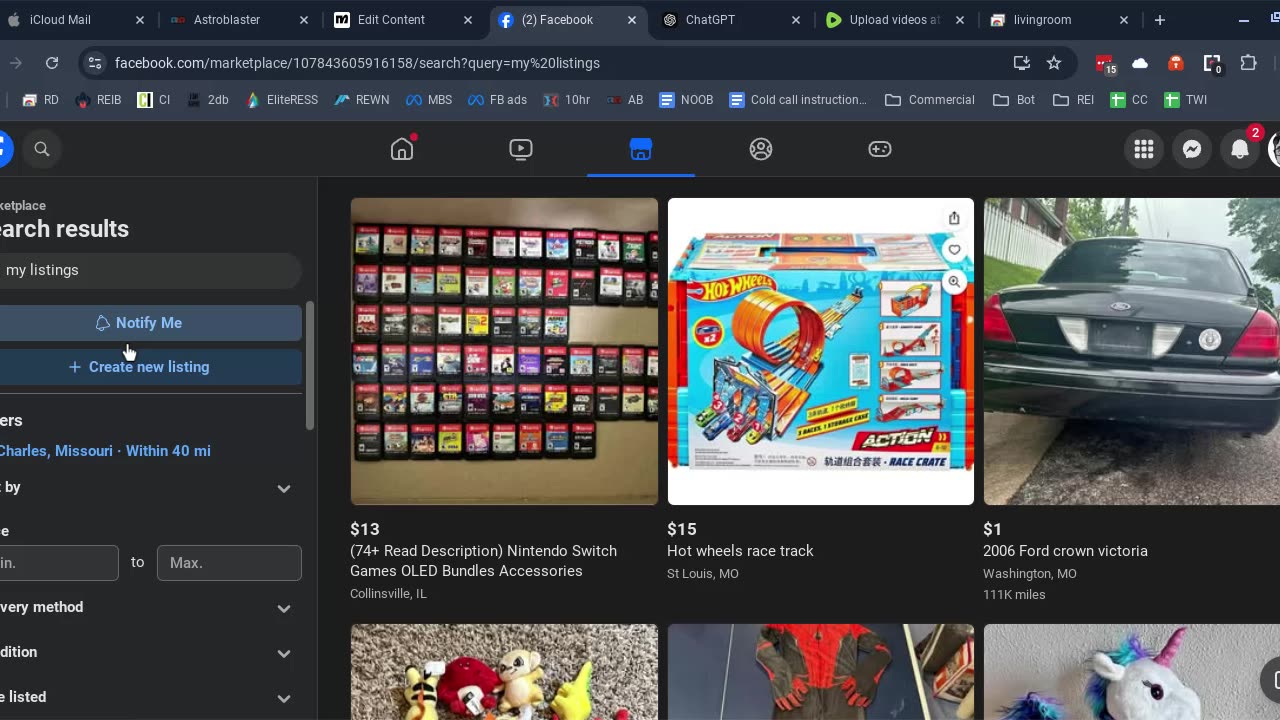This screenshot has height=720, width=1280.
Task: Click marketplace search box my listings
Action: pos(150,270)
